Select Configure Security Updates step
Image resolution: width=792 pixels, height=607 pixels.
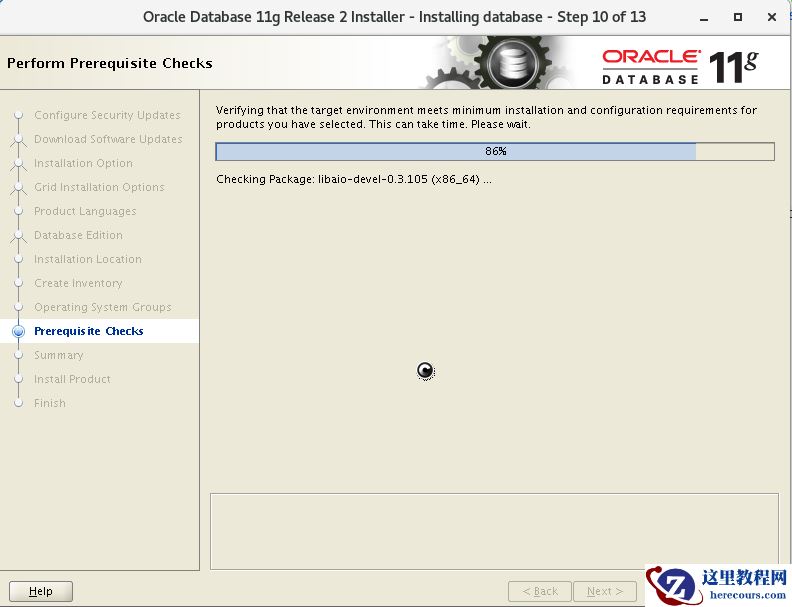coord(107,115)
